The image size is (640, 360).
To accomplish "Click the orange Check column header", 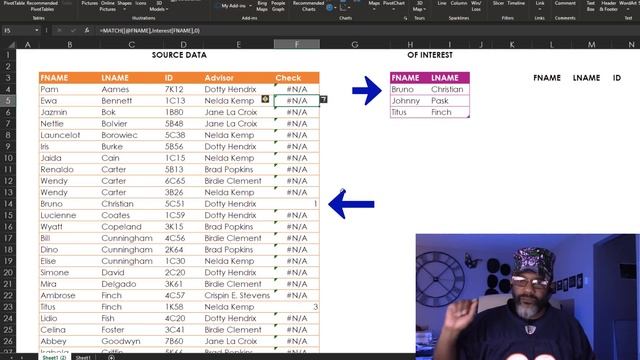I will (x=297, y=78).
